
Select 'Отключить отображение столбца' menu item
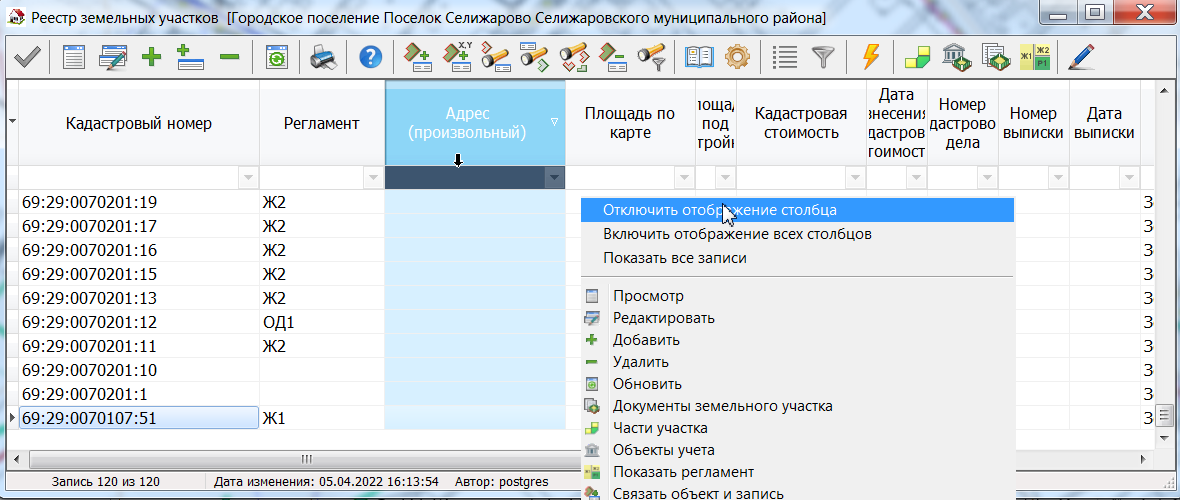pos(720,211)
